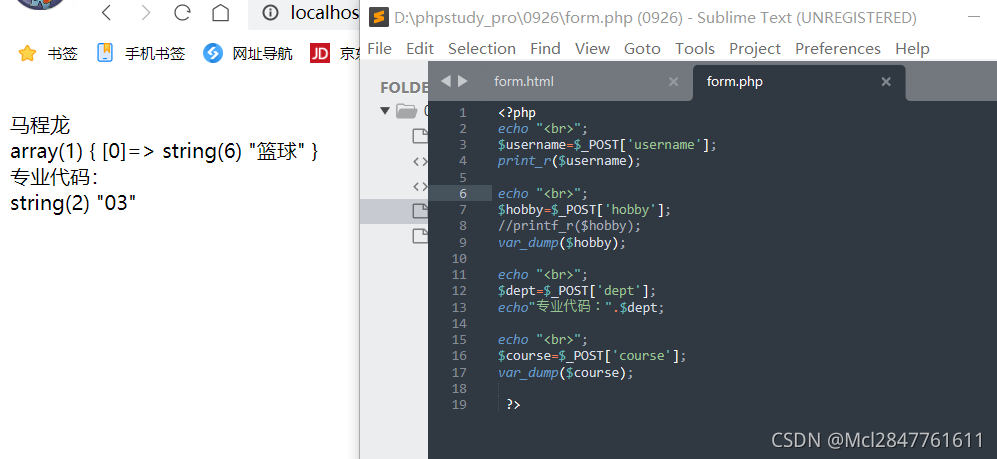Image resolution: width=997 pixels, height=459 pixels.
Task: Open the Goto menu
Action: tap(642, 49)
